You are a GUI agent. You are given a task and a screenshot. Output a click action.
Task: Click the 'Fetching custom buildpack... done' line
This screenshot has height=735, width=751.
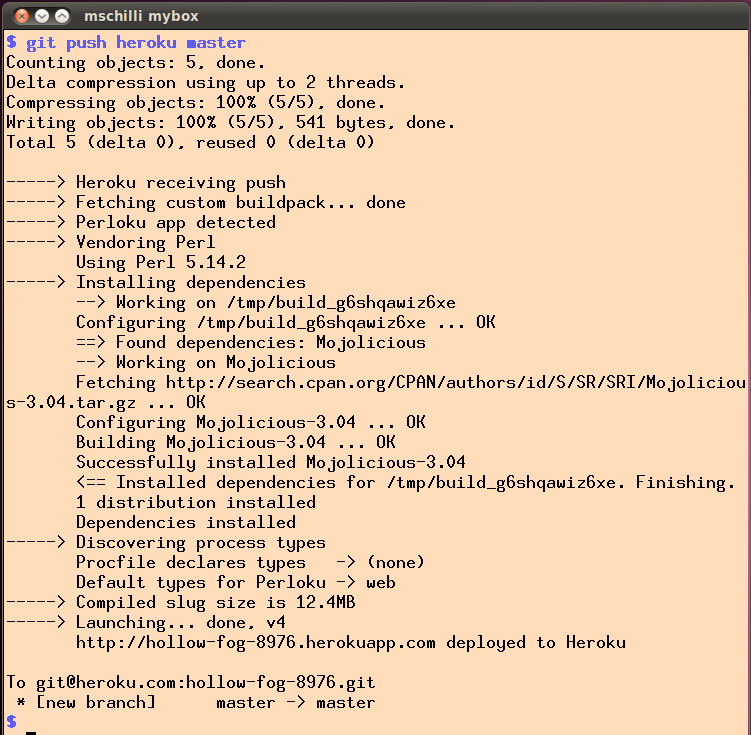(205, 203)
